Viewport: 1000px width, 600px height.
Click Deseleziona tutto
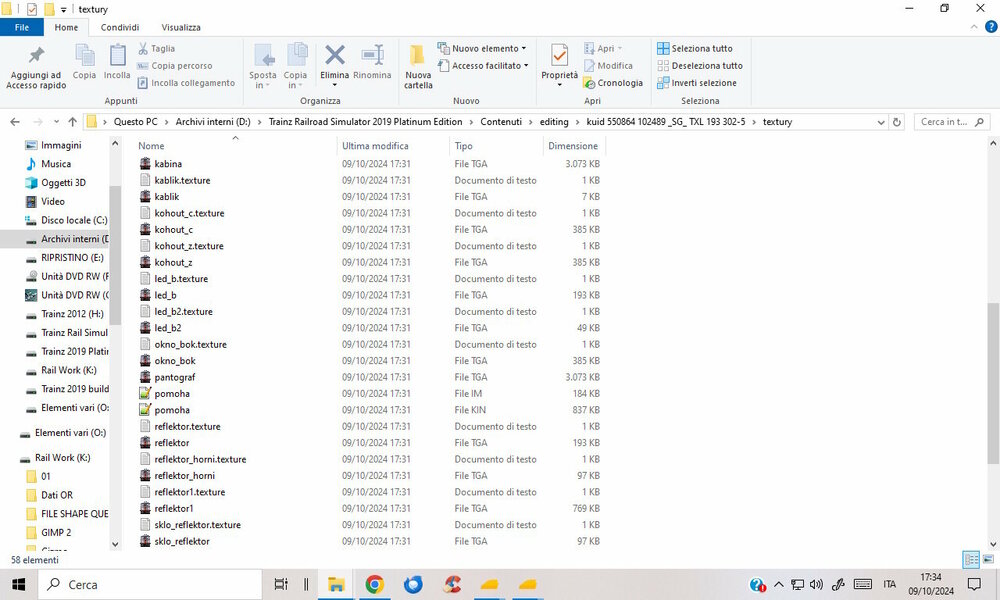[x=700, y=66]
